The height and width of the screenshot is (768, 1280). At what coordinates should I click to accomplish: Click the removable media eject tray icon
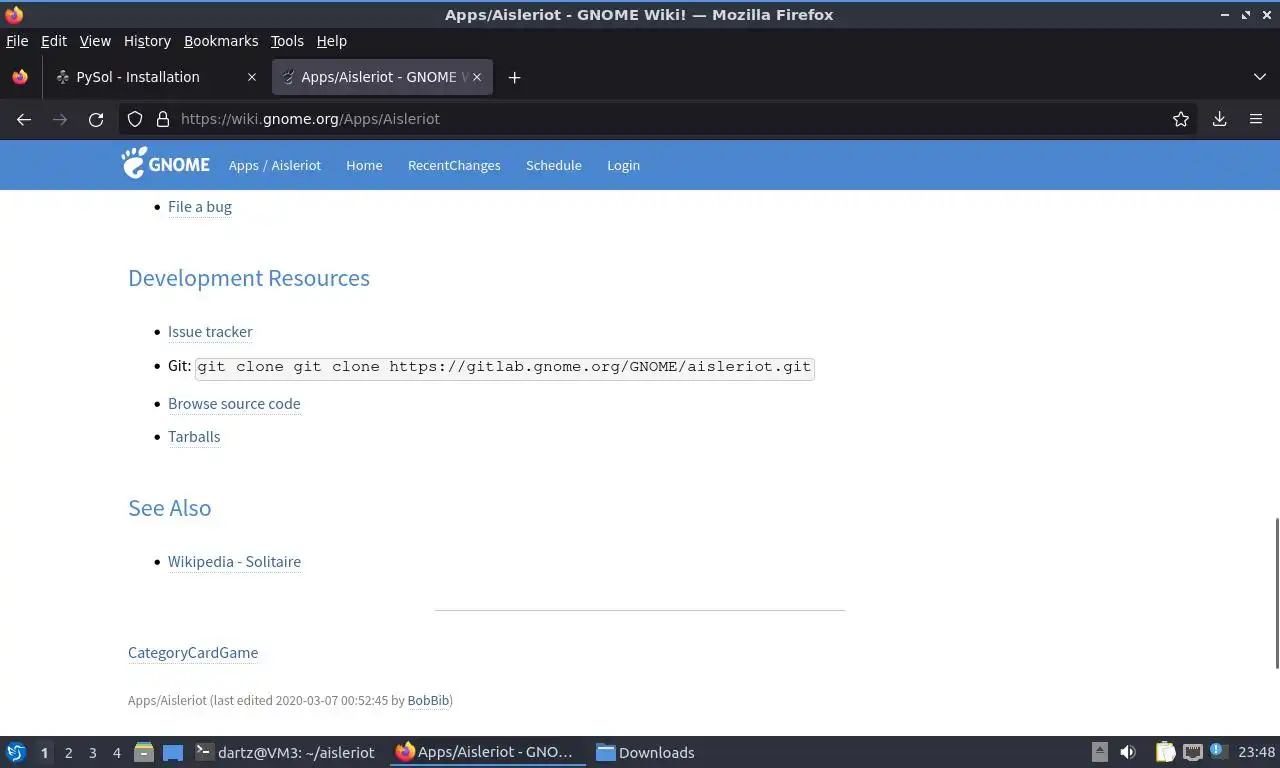coord(1100,752)
